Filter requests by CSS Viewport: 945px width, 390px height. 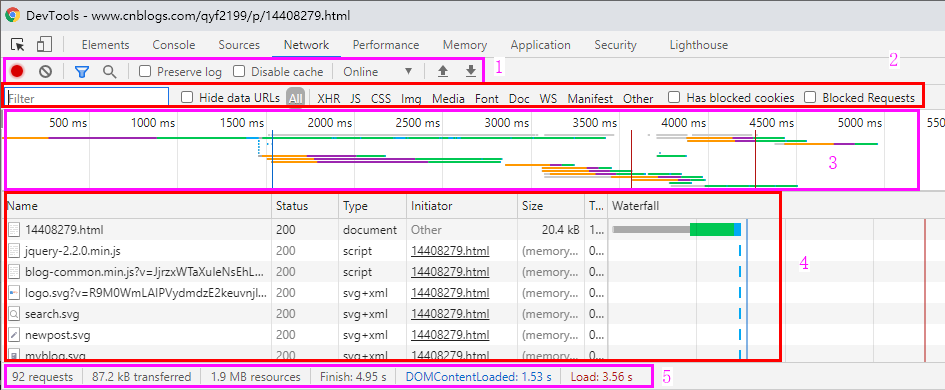click(x=381, y=98)
